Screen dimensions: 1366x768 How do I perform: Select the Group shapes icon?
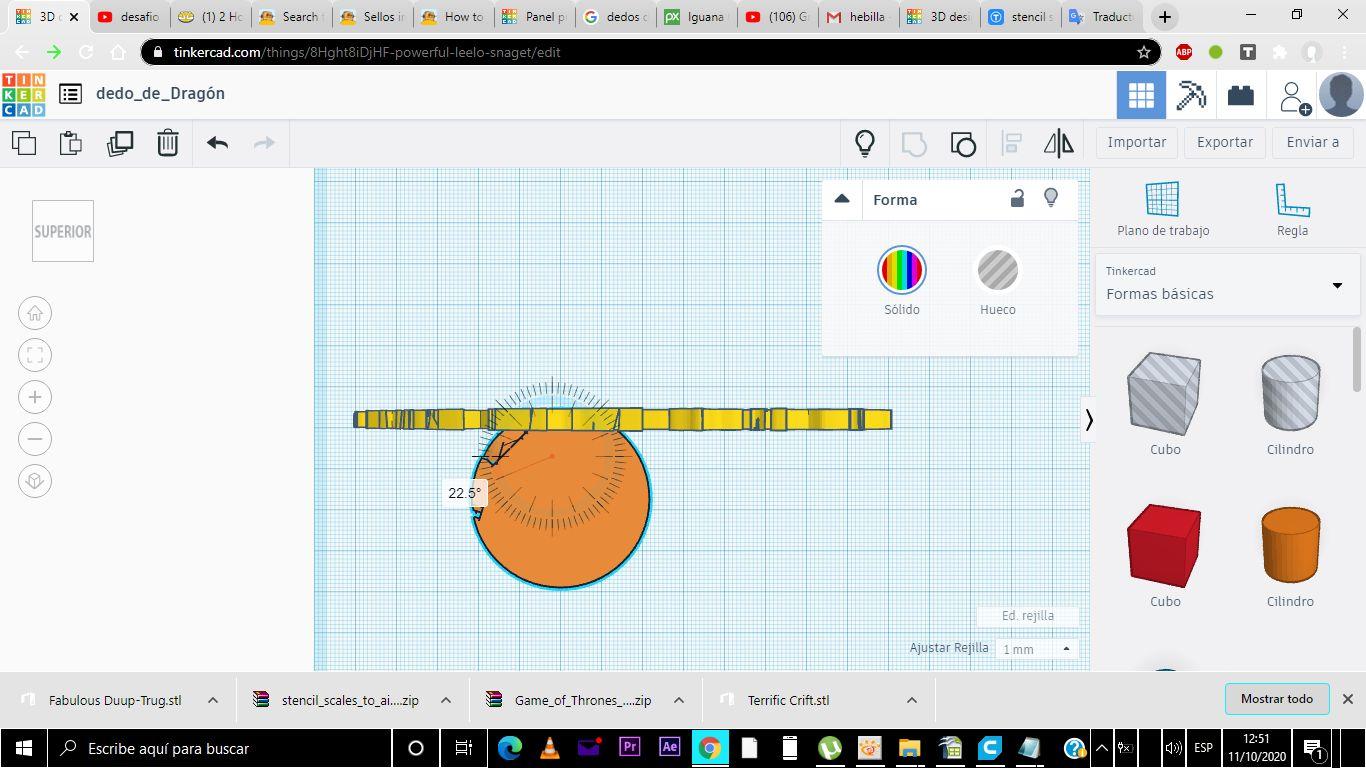click(x=914, y=143)
